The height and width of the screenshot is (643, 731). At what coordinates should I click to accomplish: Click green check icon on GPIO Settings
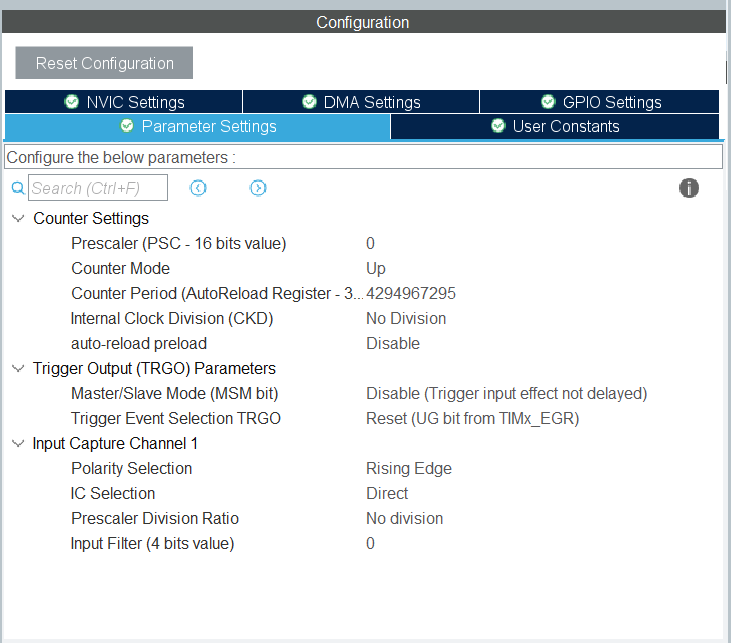(548, 102)
